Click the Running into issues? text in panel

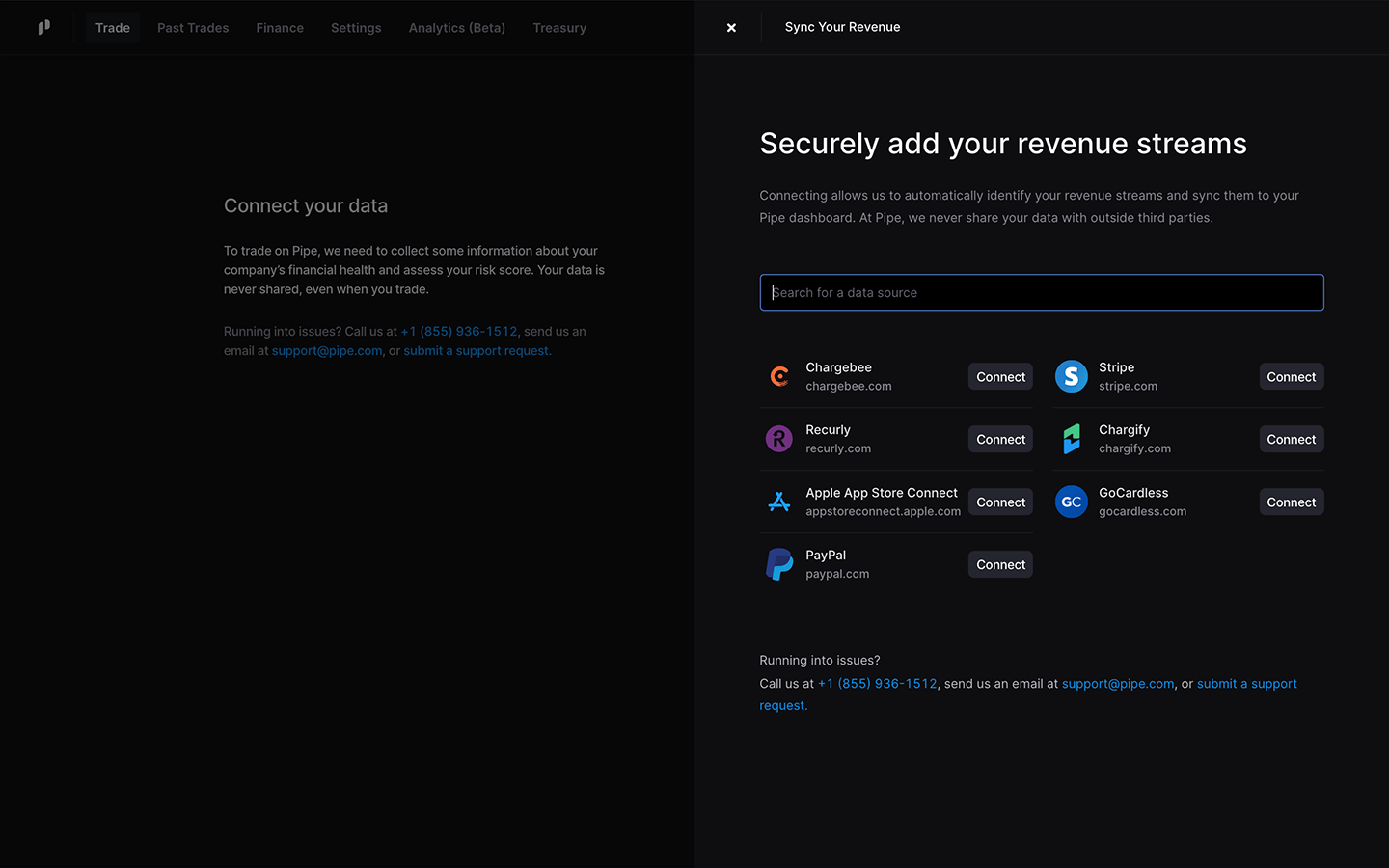pyautogui.click(x=819, y=660)
